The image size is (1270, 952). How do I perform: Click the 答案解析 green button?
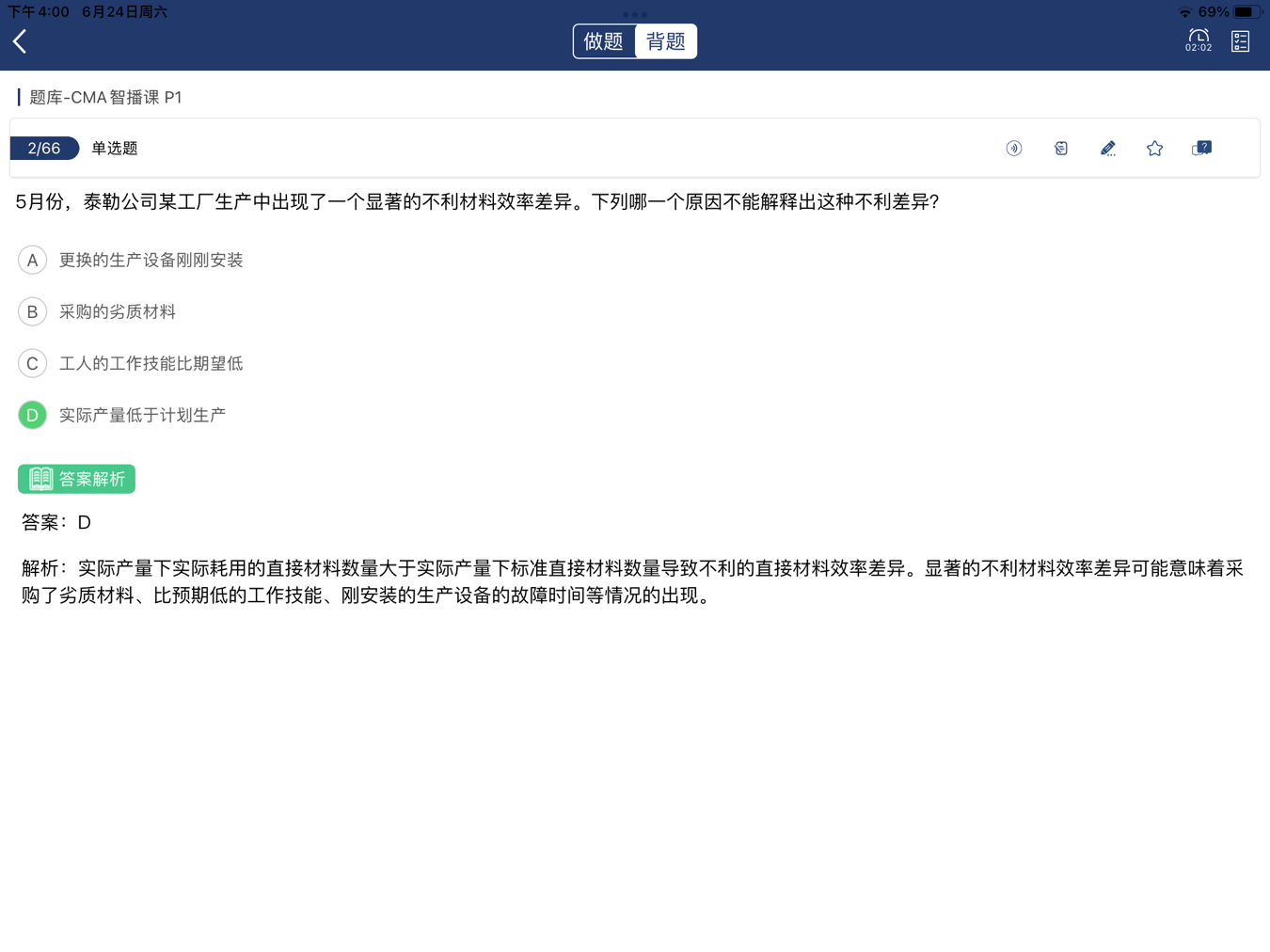coord(76,479)
